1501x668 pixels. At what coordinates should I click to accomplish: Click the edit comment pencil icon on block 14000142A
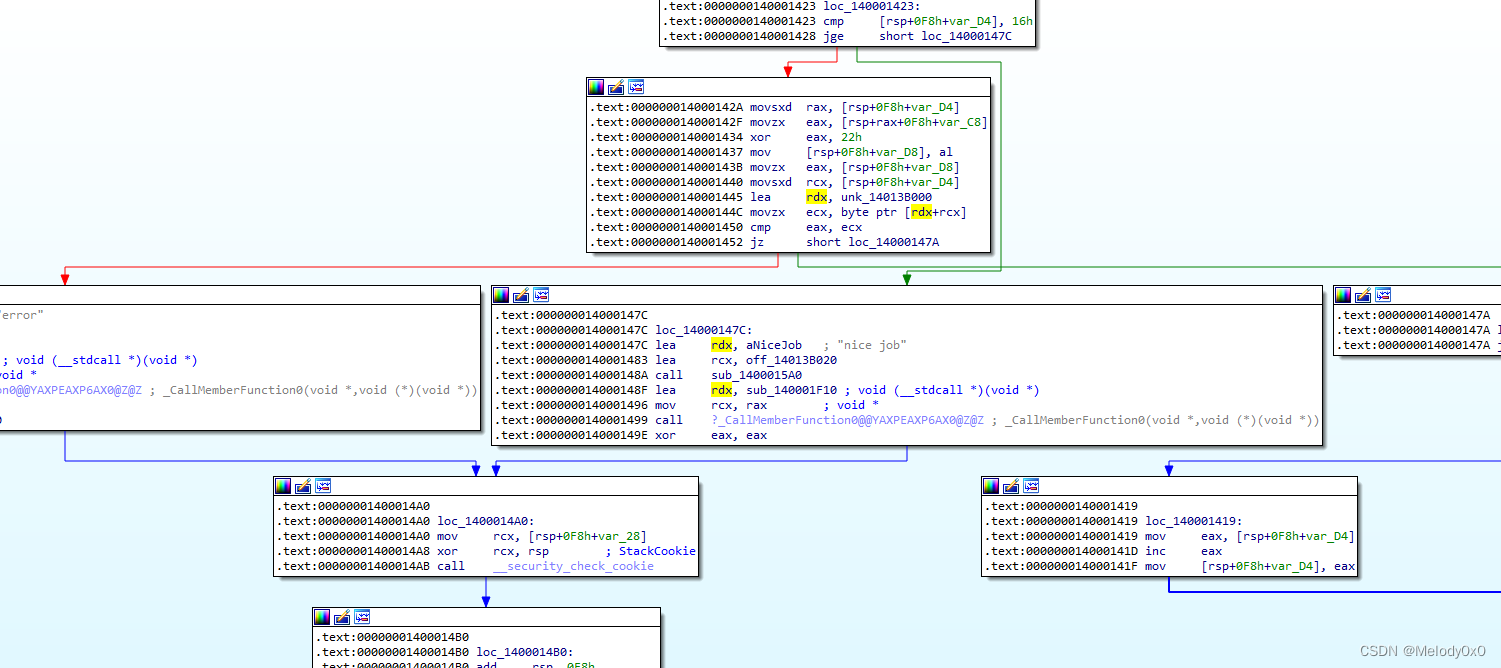(x=616, y=87)
